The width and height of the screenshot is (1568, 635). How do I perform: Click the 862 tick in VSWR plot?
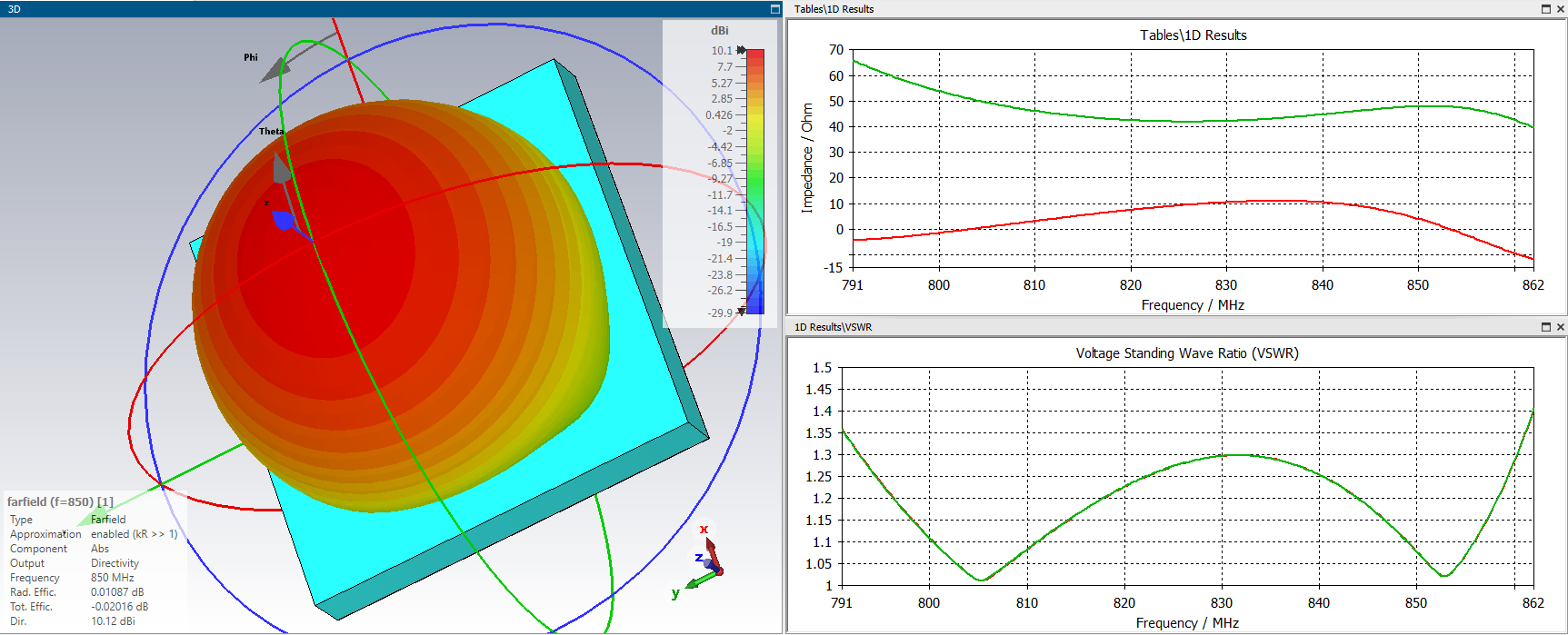1533,603
